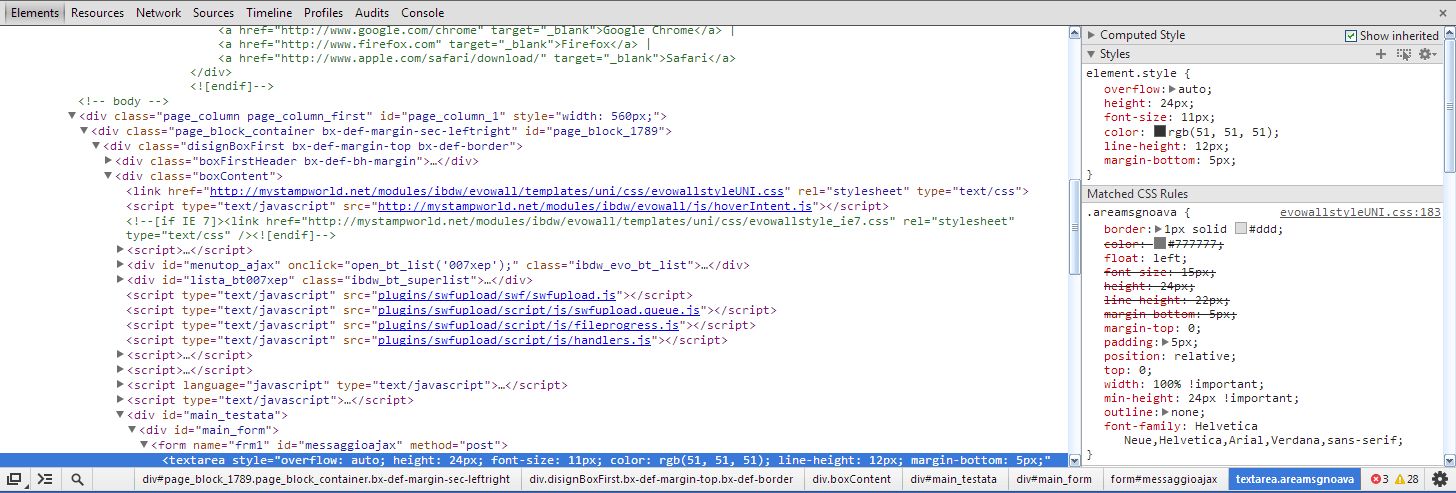Viewport: 1456px width, 493px height.
Task: Open the swfupload.queue.js script link
Action: pyautogui.click(x=538, y=310)
